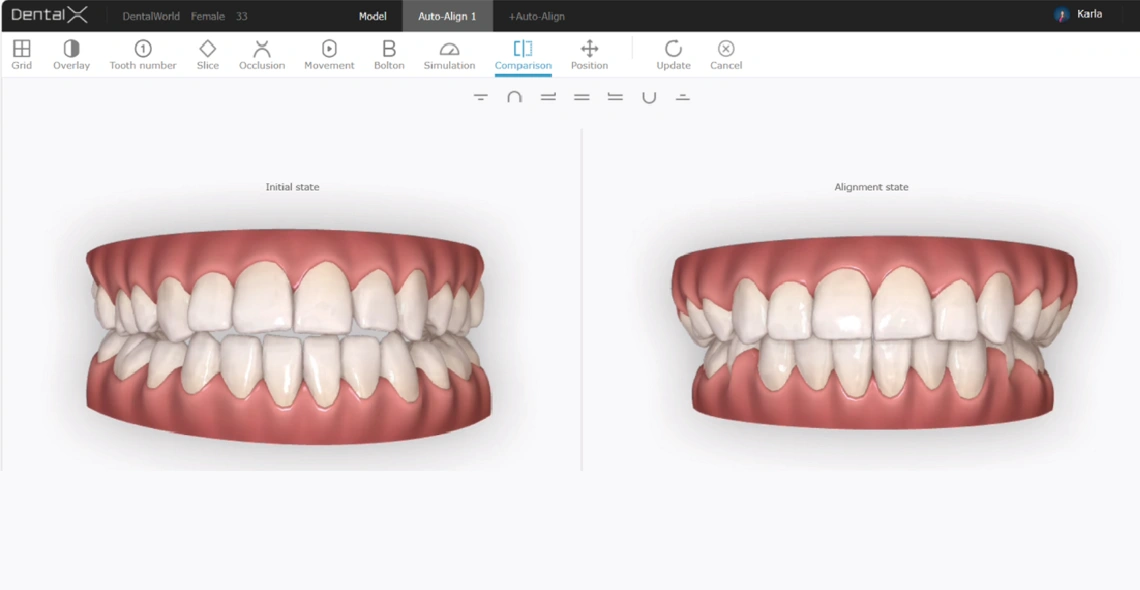Screen dimensions: 1140x590
Task: Select the lower arch view icon (U shape)
Action: click(x=649, y=97)
